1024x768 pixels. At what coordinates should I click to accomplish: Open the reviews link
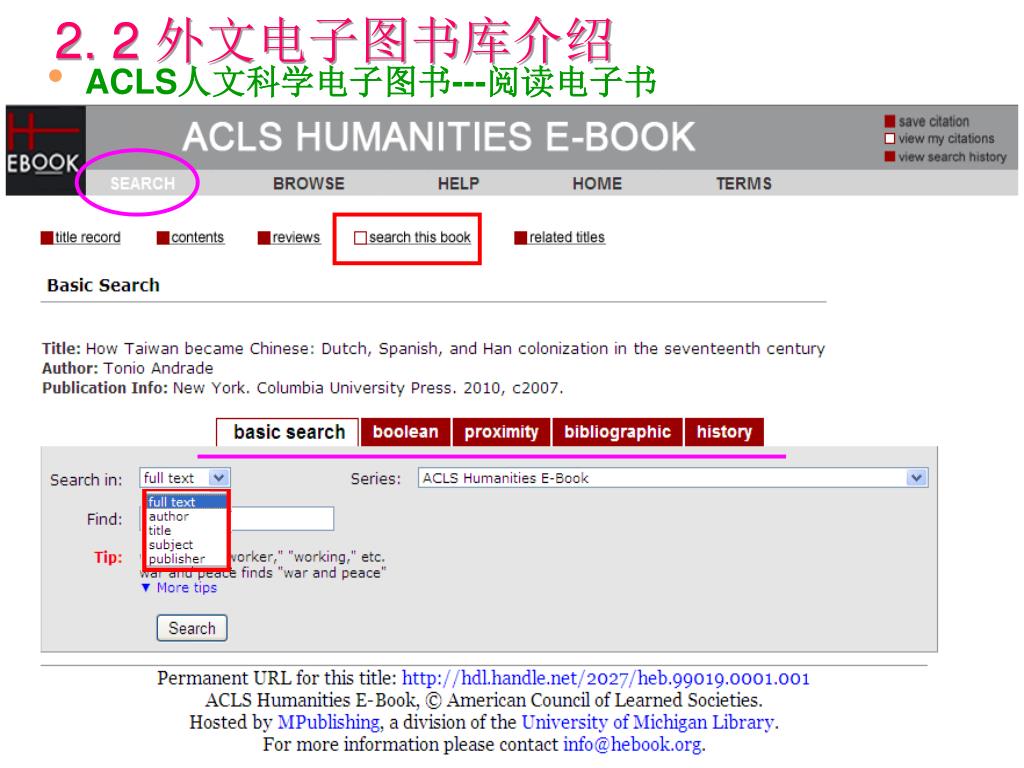[x=296, y=238]
